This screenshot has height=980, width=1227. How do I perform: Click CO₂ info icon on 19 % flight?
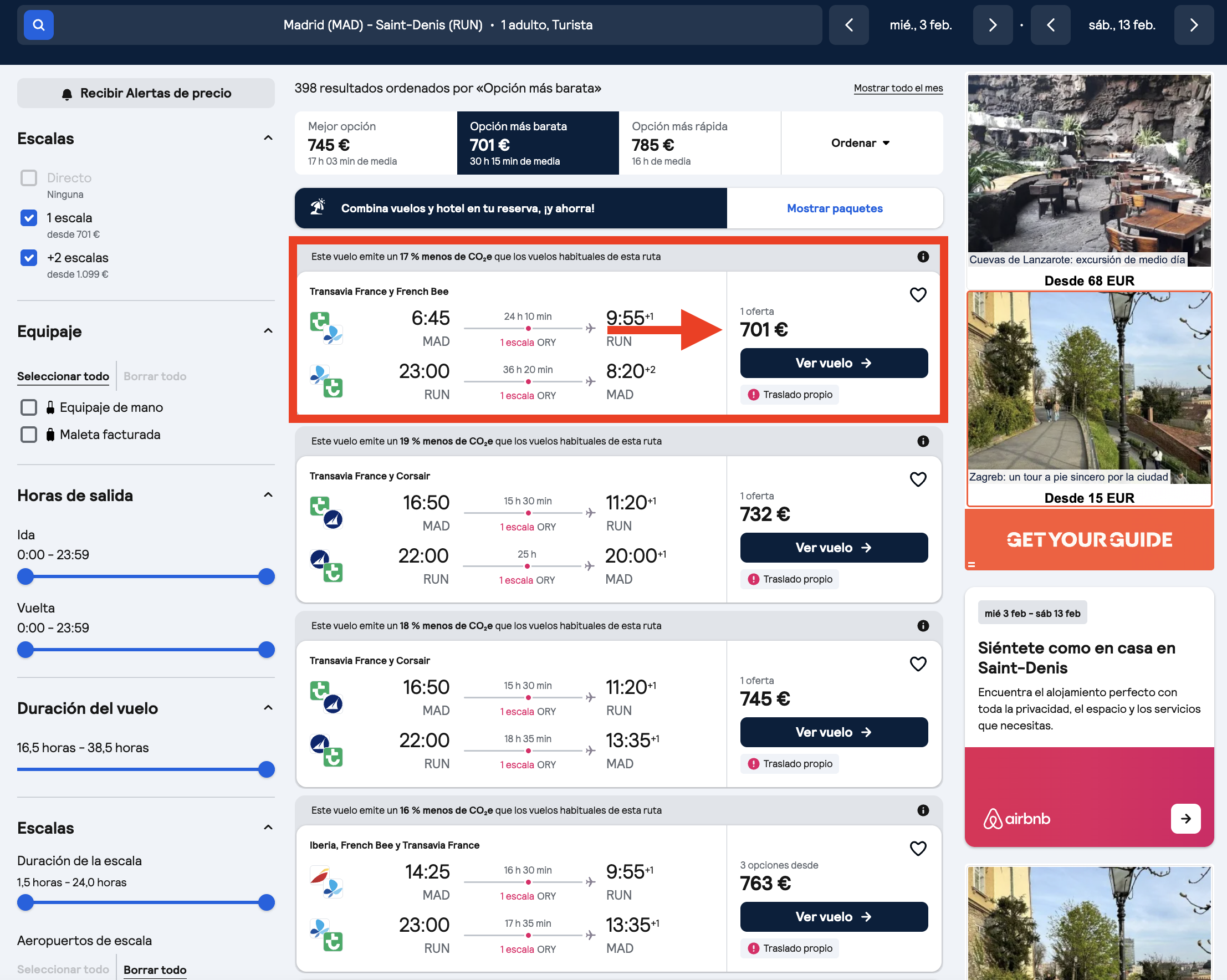pos(923,441)
